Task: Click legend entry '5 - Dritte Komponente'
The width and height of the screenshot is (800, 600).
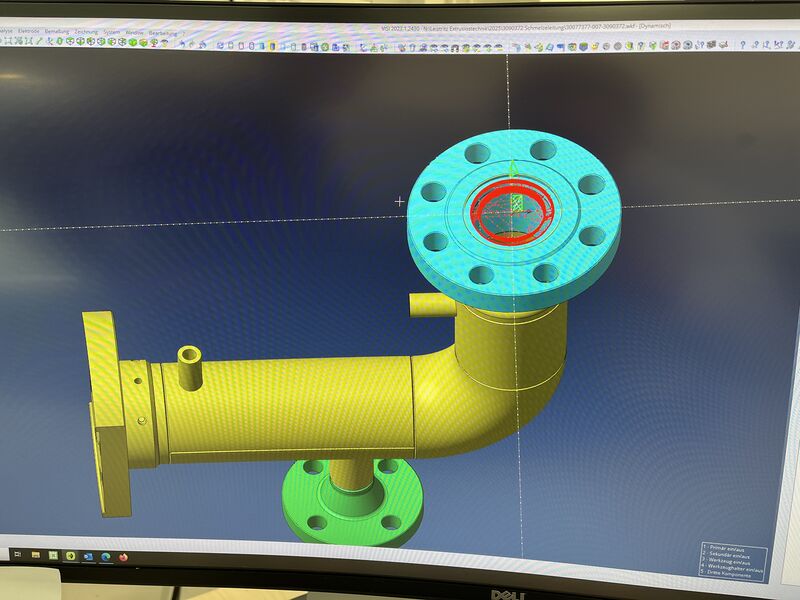Action: point(726,574)
